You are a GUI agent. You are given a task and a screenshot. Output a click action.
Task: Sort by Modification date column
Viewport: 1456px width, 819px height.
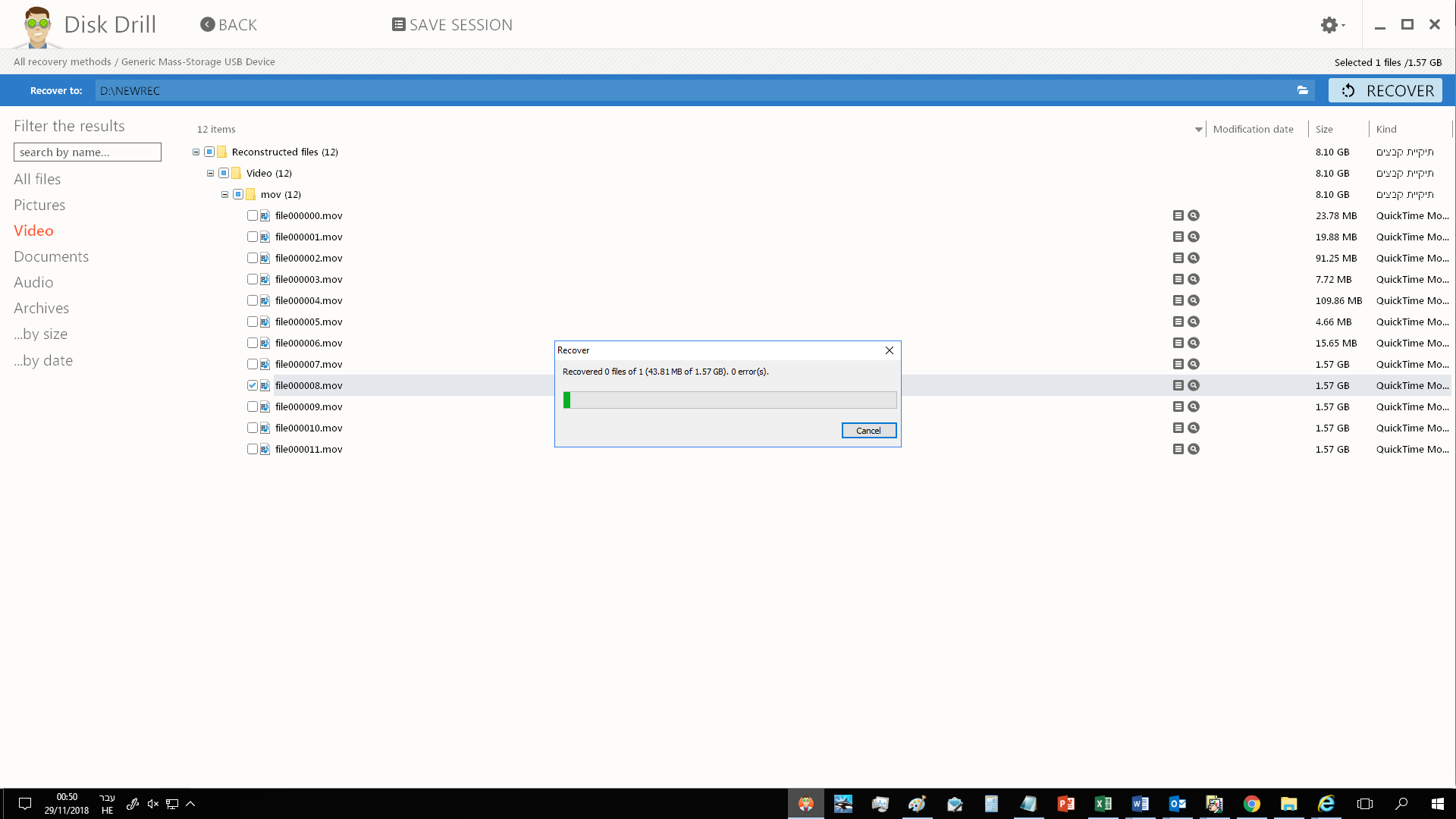click(x=1253, y=129)
